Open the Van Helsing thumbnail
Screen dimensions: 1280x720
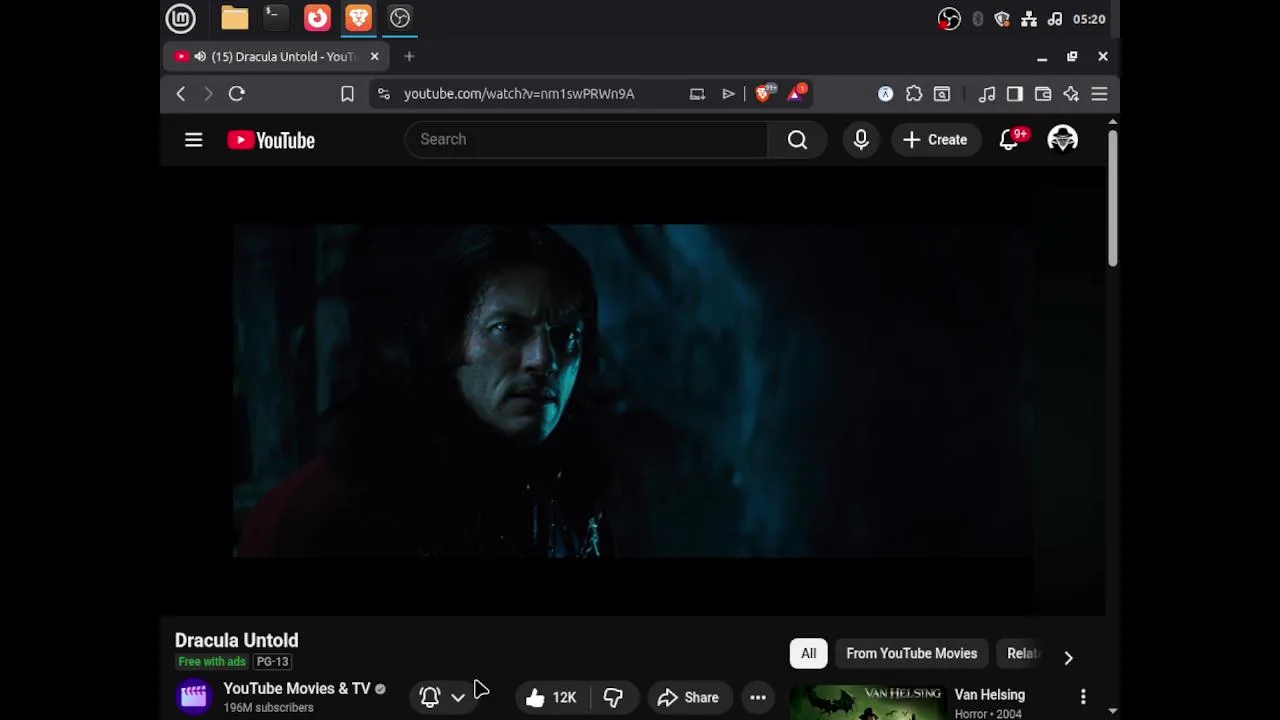[x=868, y=702]
